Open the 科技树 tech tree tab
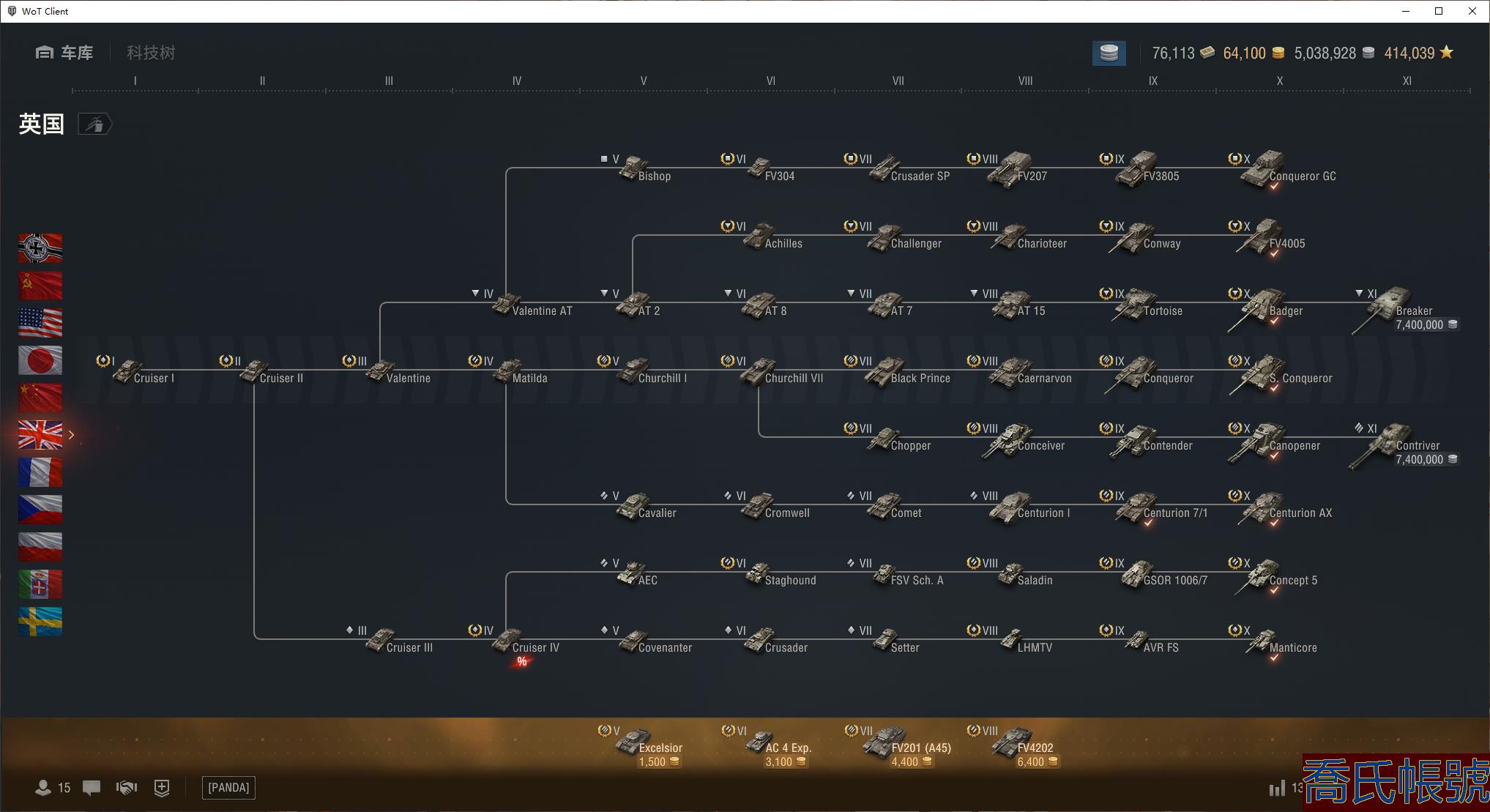1490x812 pixels. pos(151,53)
